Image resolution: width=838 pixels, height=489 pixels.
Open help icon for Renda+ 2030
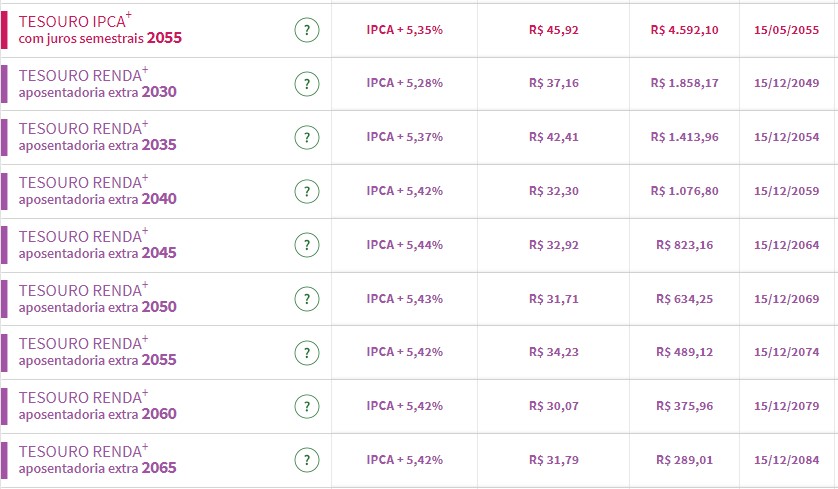click(307, 84)
